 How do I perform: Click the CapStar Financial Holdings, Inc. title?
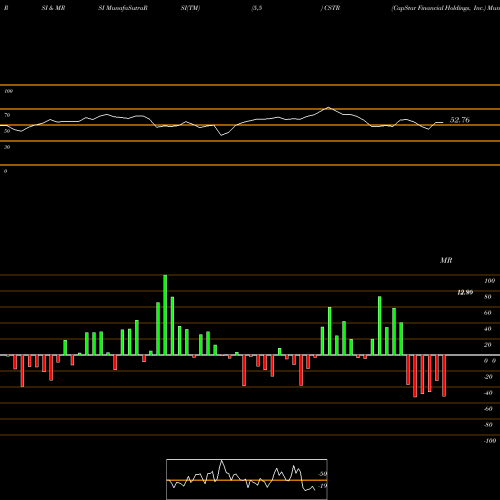(439, 8)
